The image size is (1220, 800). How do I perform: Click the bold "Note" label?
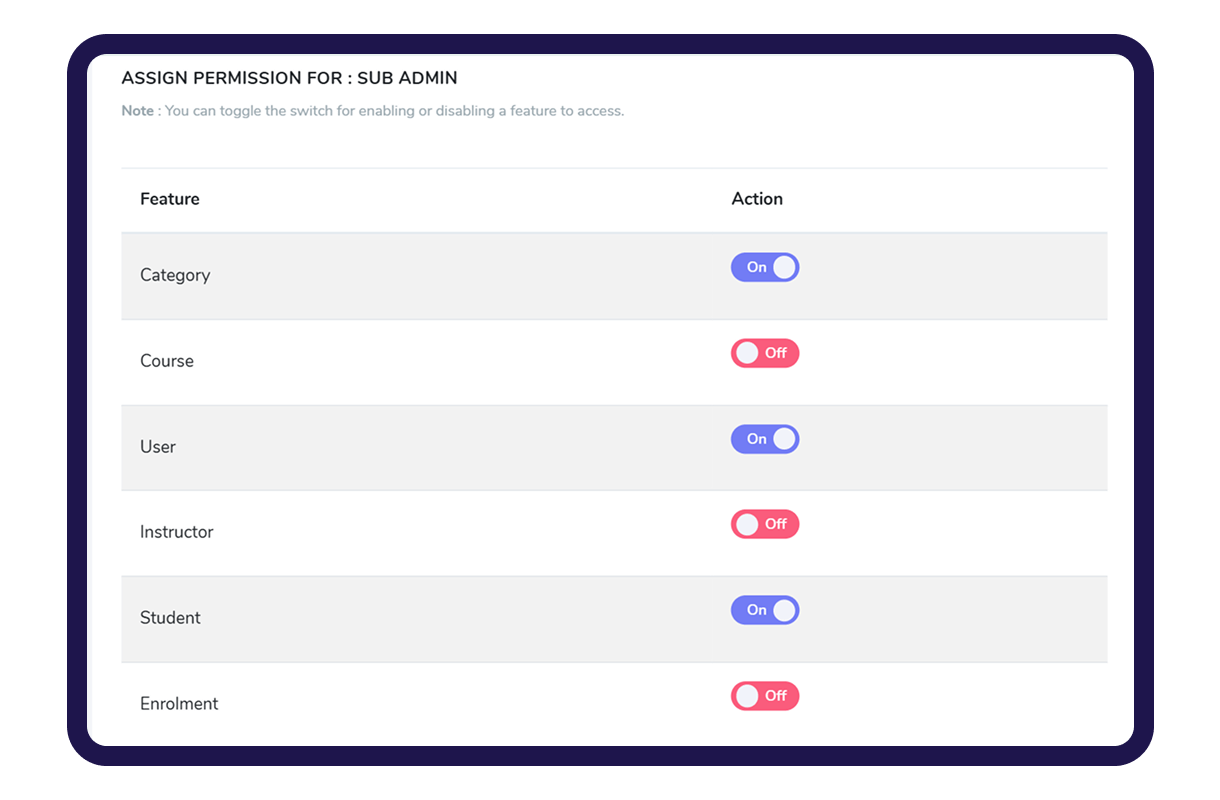coord(138,111)
